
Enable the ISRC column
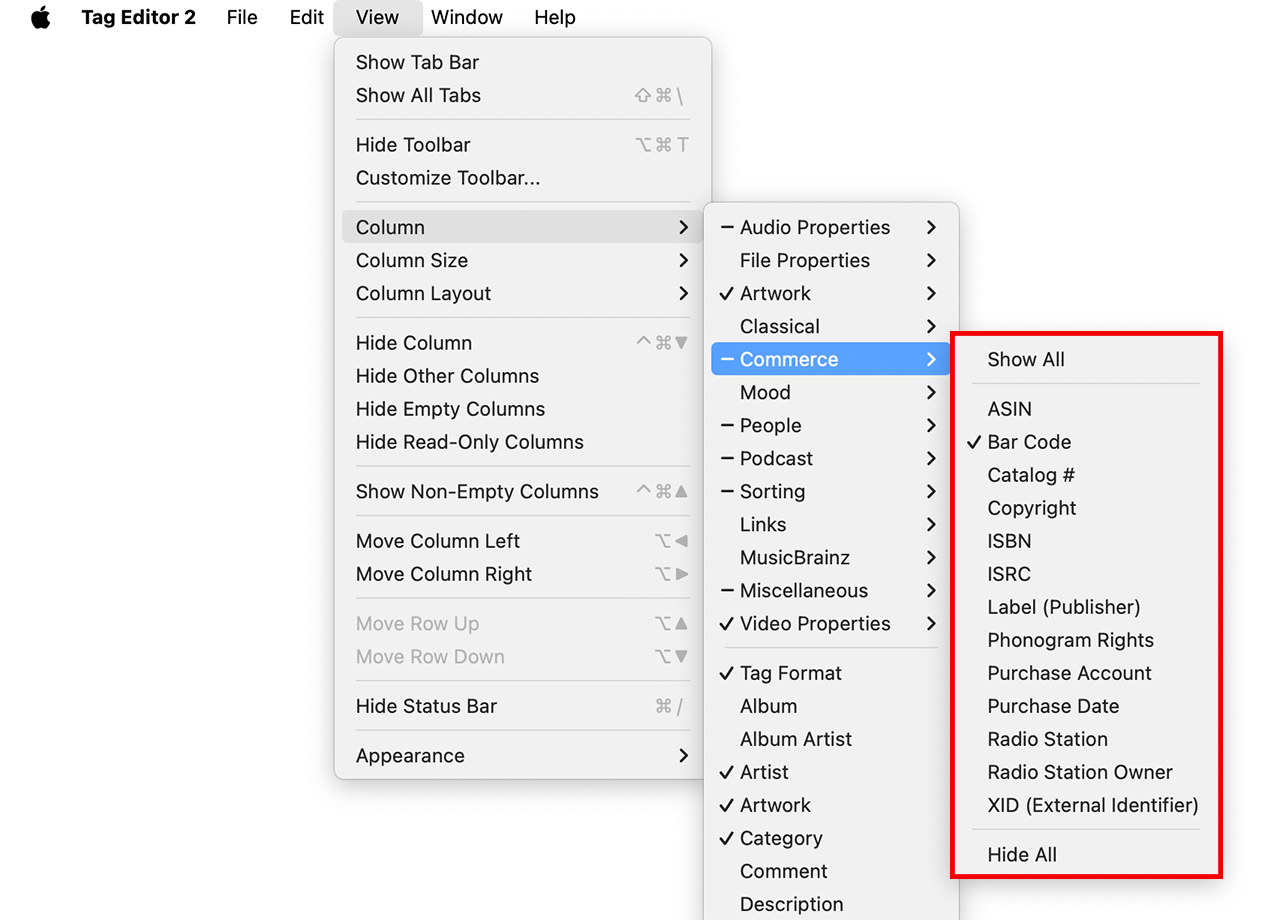1085,574
